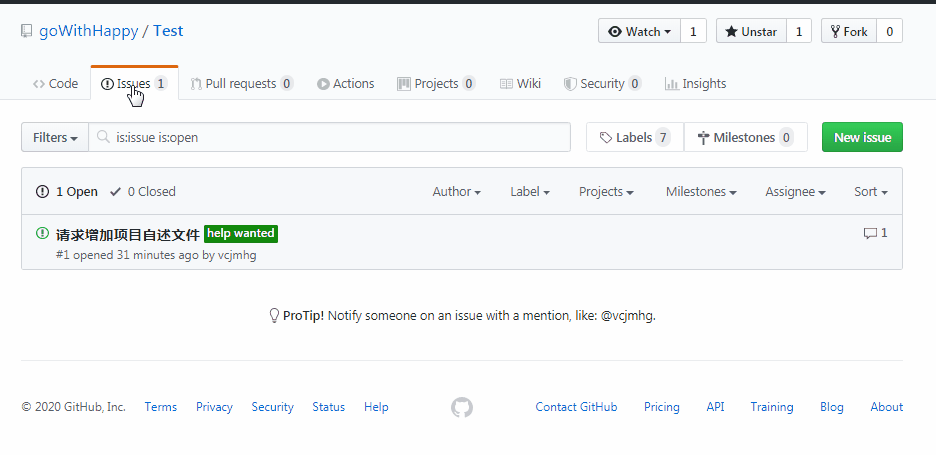The image size is (936, 455).
Task: Expand the Projects filter dropdown
Action: 606,192
